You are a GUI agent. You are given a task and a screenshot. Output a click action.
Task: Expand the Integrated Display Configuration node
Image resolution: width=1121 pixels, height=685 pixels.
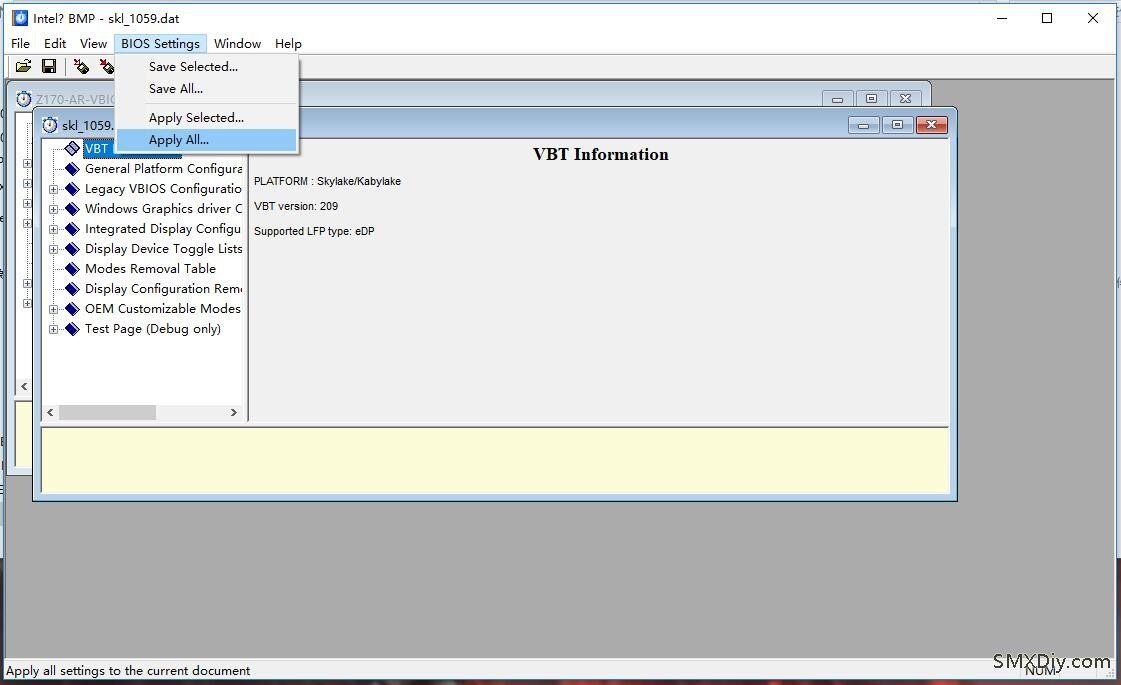pos(54,230)
